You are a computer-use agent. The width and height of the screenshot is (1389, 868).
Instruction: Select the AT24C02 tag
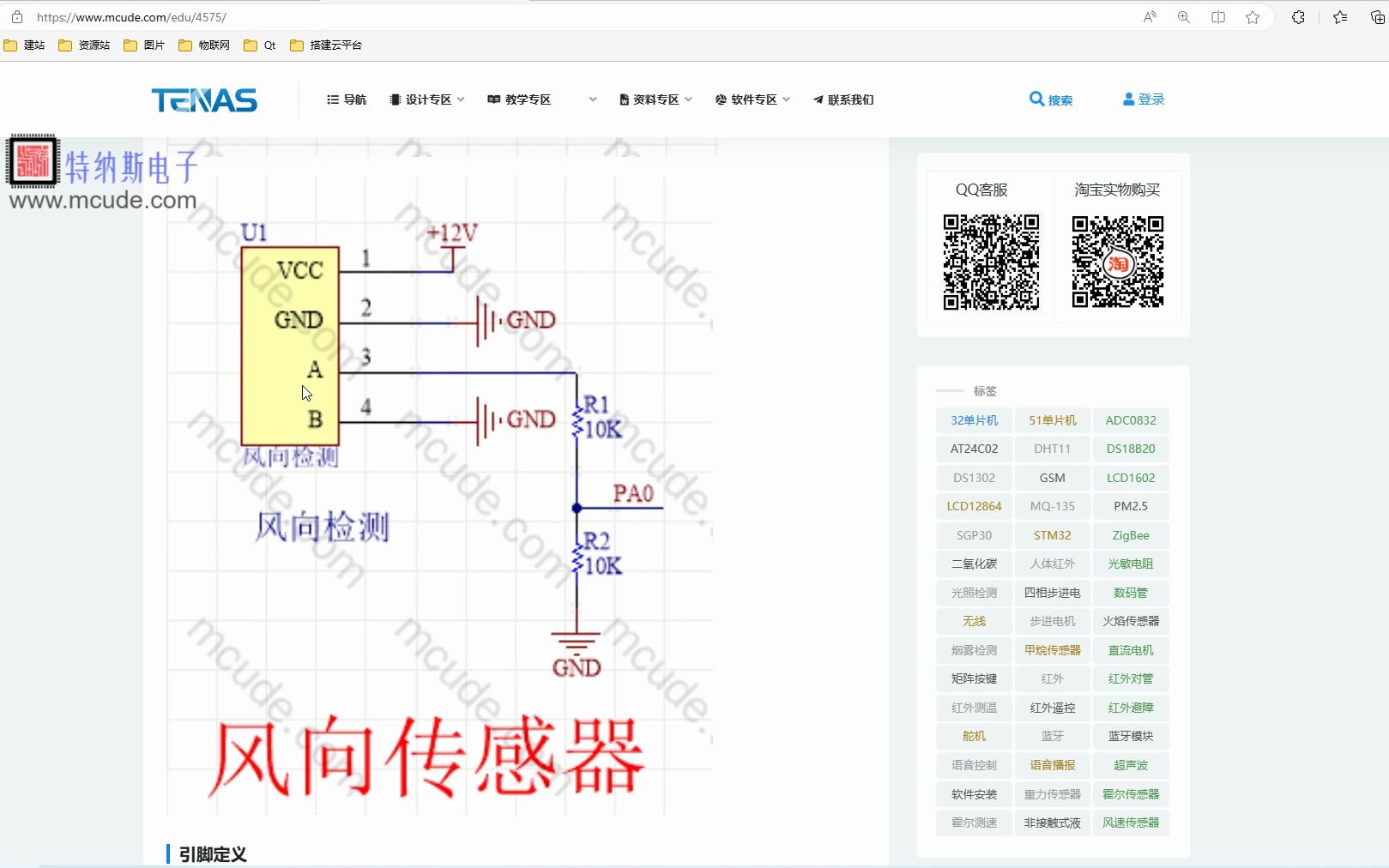click(x=974, y=449)
